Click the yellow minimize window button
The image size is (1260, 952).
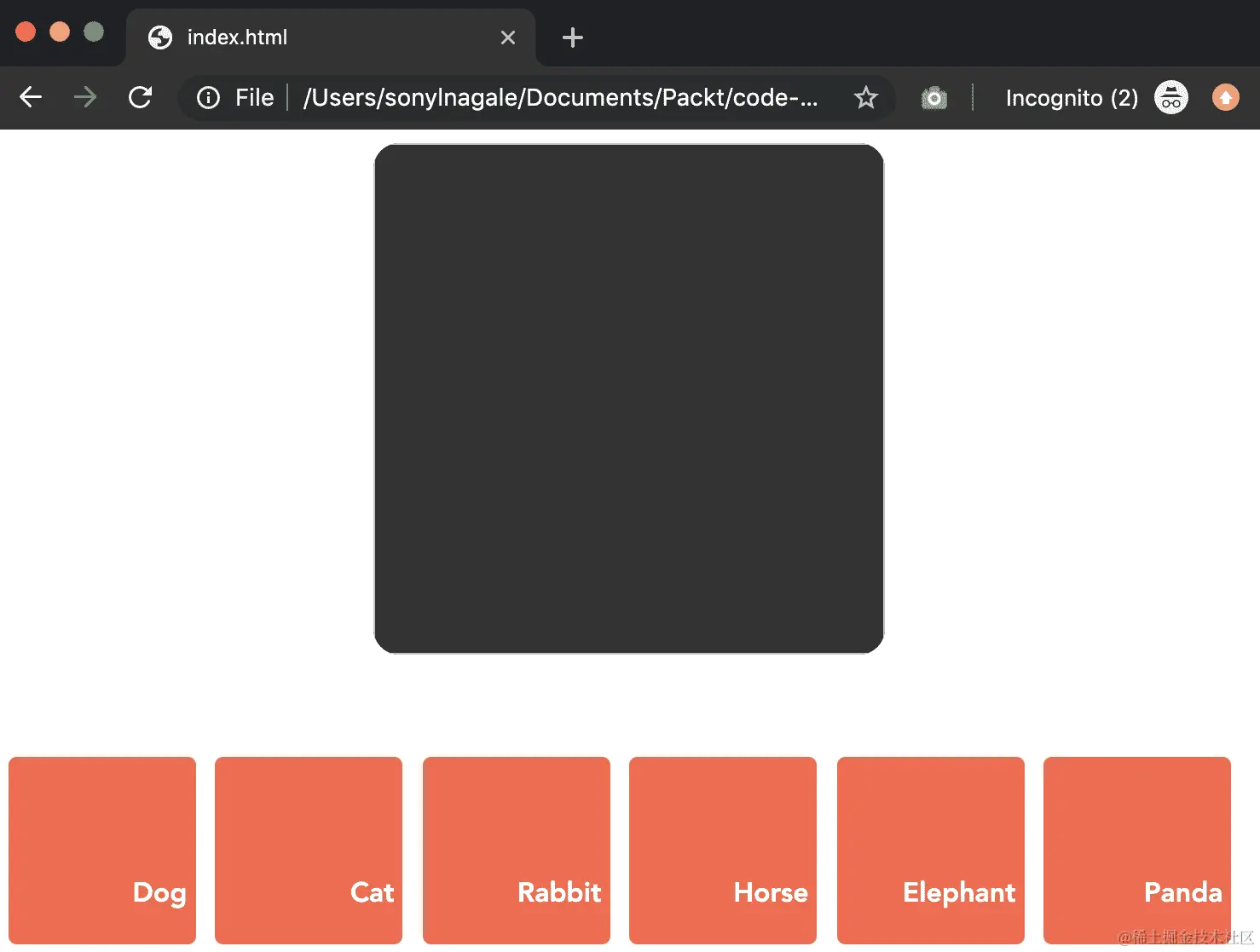click(x=60, y=32)
